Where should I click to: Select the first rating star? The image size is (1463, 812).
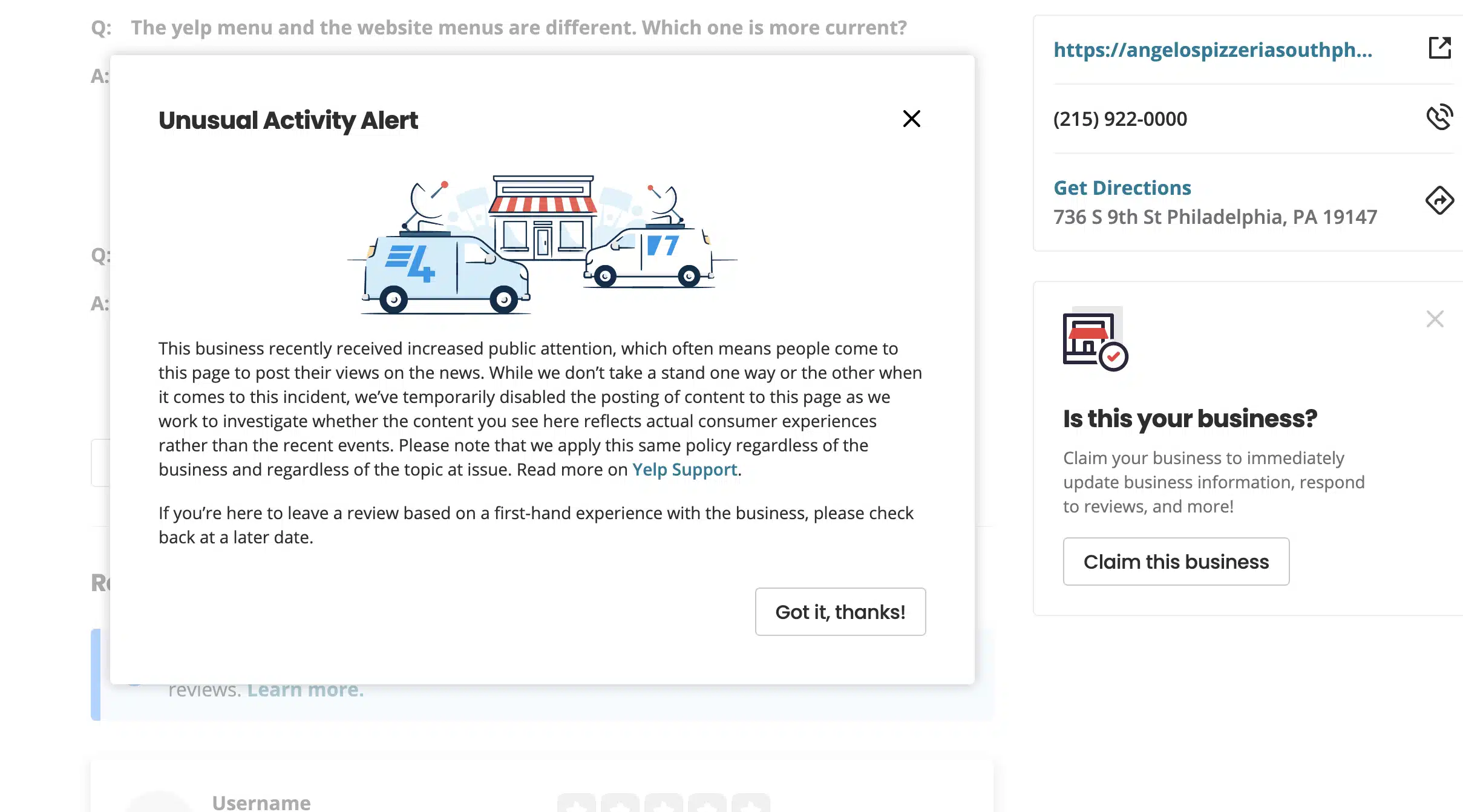[x=576, y=803]
